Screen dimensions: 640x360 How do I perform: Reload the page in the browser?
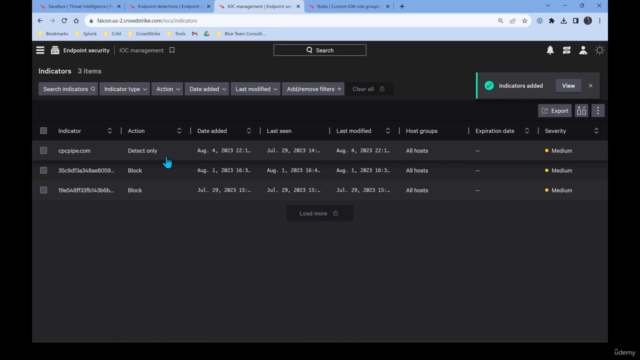click(x=64, y=20)
